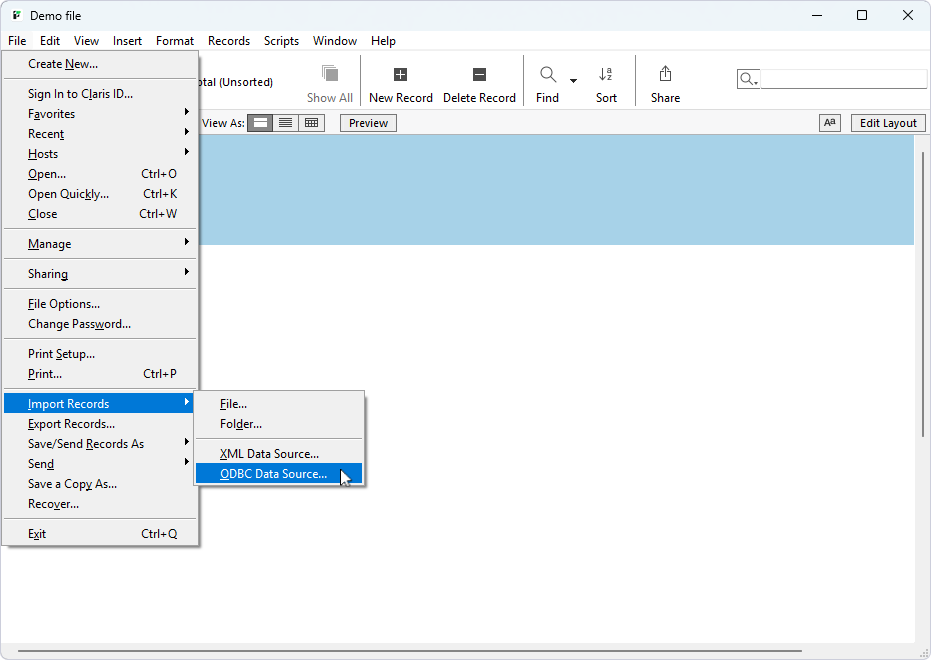The width and height of the screenshot is (931, 660).
Task: Open text formatting with the Aa icon
Action: pyautogui.click(x=830, y=122)
